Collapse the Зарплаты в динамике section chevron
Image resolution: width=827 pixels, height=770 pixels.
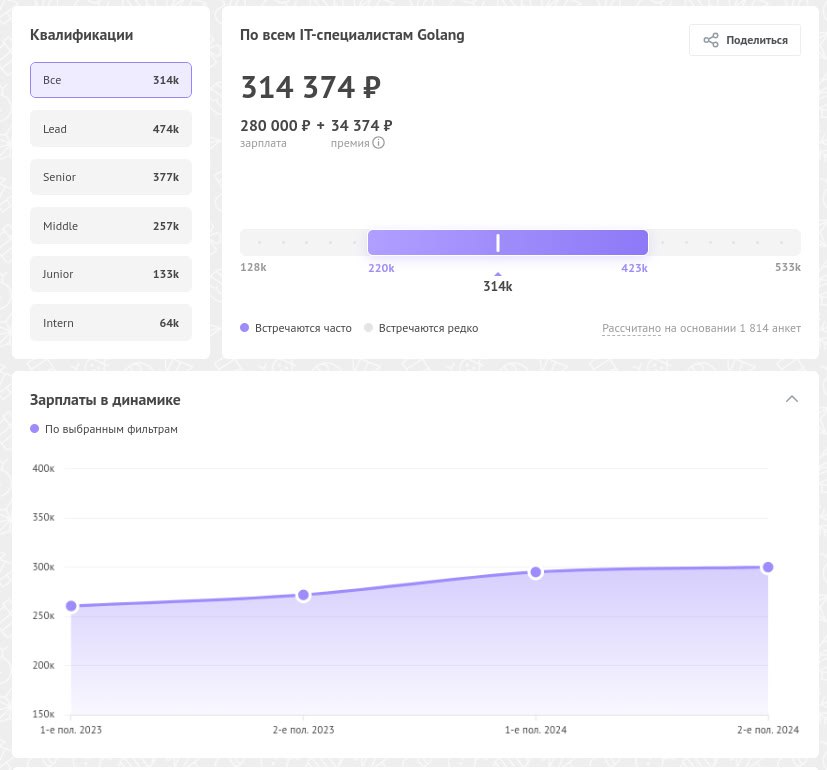(x=791, y=399)
